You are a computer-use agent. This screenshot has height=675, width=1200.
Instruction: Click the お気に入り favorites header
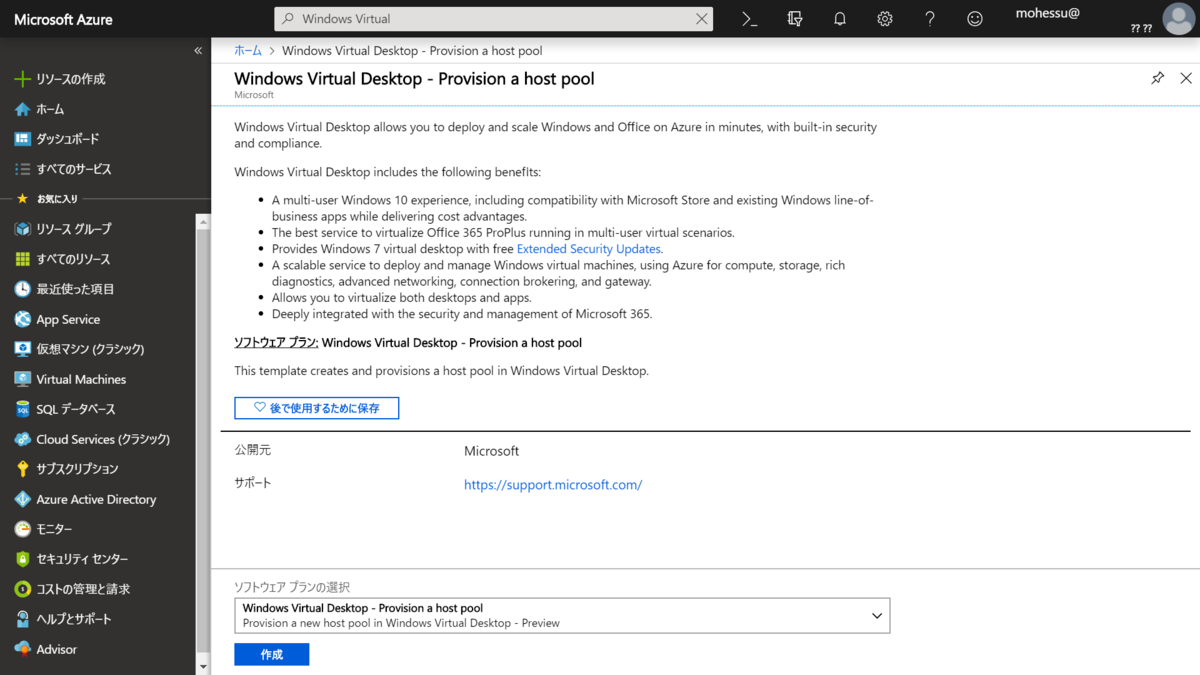57,199
